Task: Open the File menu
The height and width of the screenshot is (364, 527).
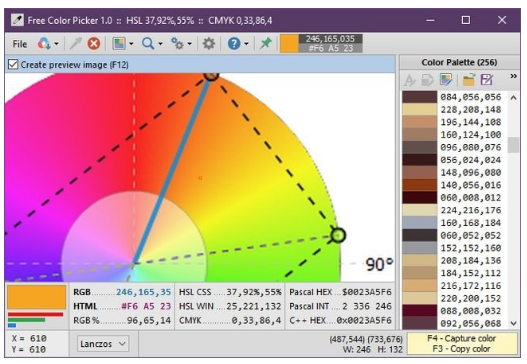Action: pos(19,44)
